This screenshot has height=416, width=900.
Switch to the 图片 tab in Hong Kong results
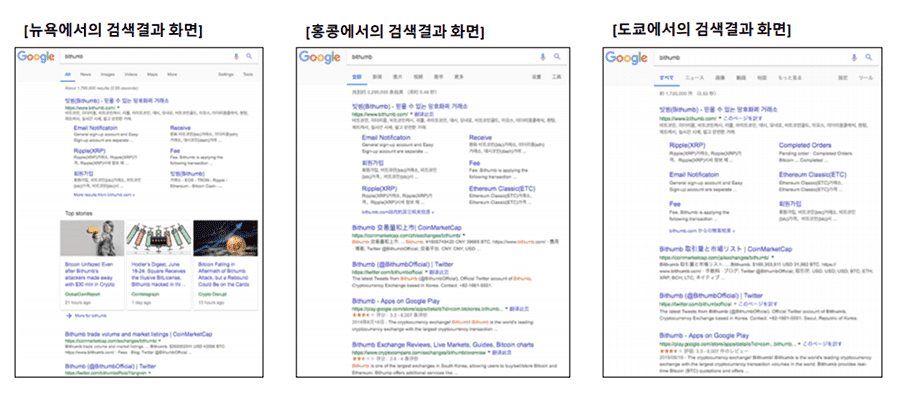(397, 76)
